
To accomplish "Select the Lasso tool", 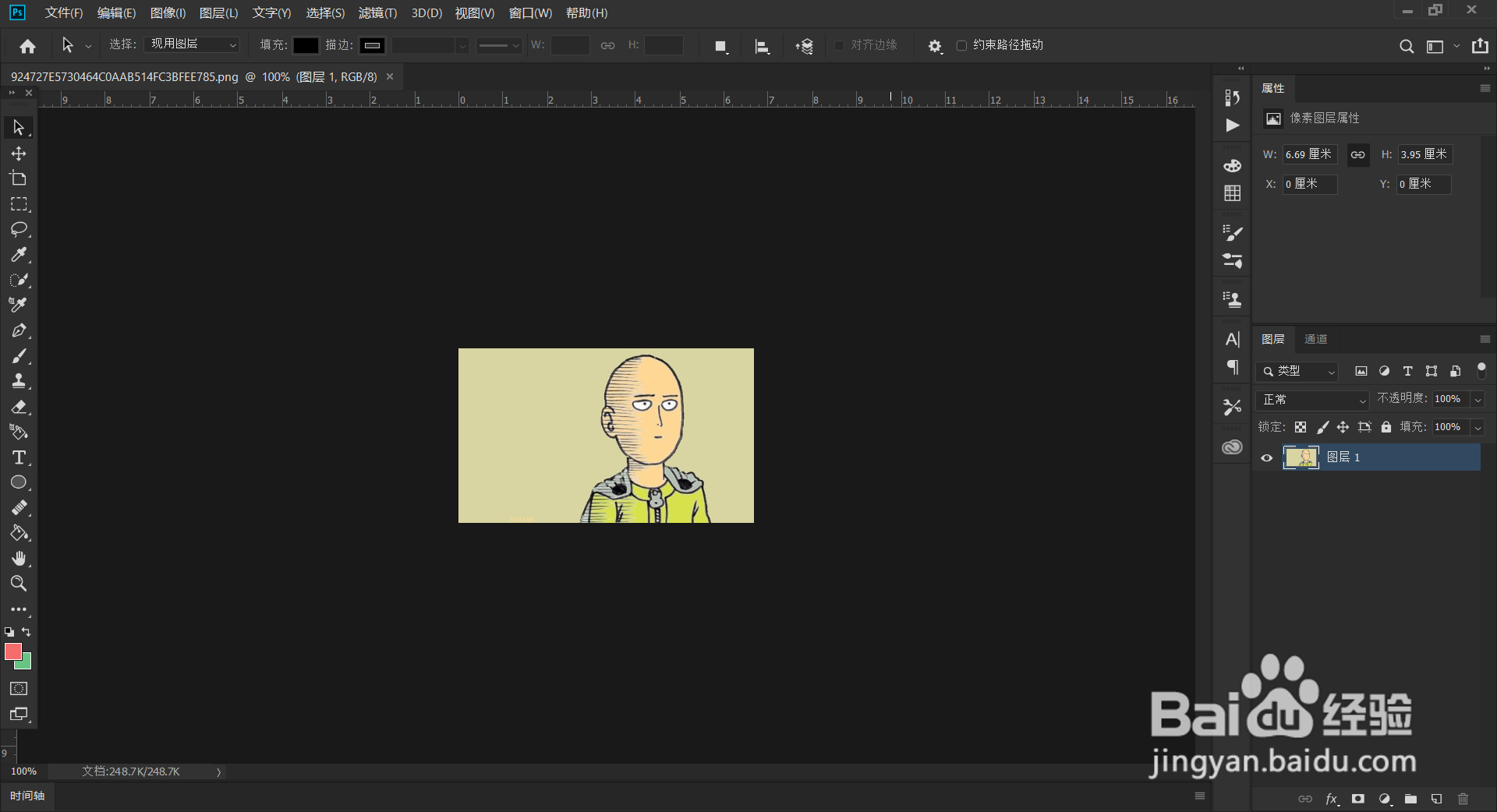I will coord(19,229).
